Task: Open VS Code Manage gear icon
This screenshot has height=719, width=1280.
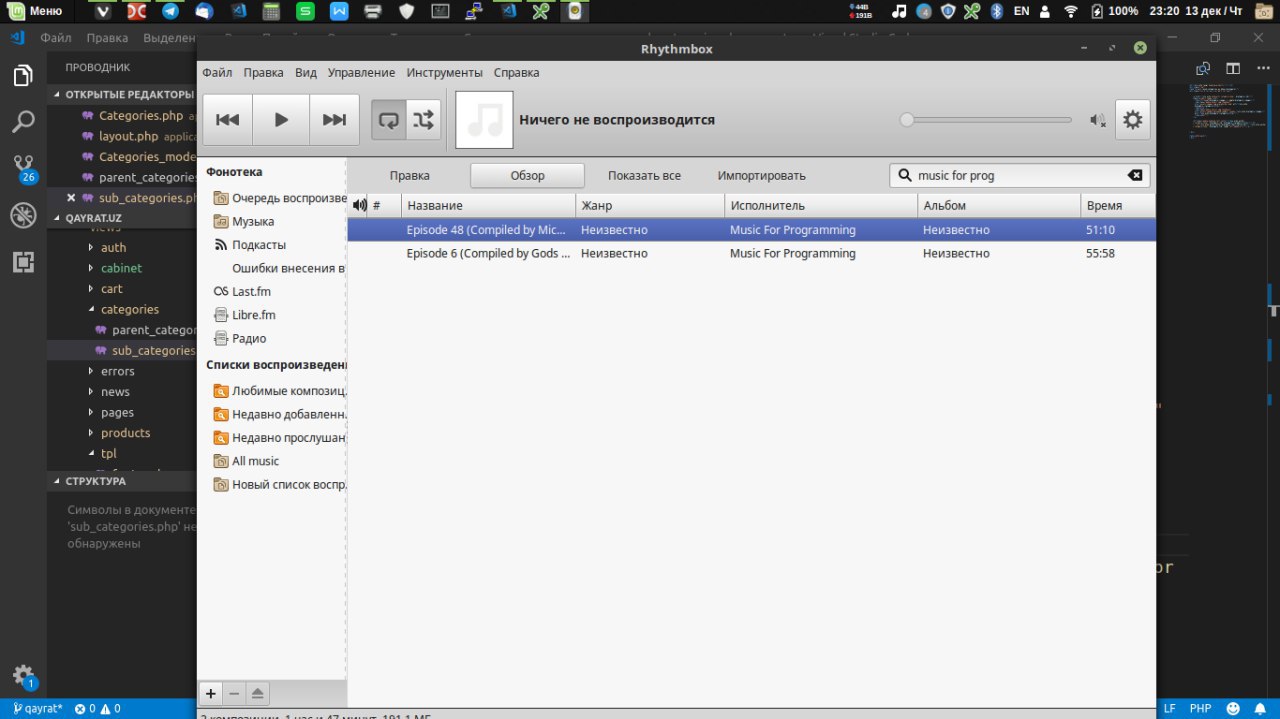Action: pos(23,676)
